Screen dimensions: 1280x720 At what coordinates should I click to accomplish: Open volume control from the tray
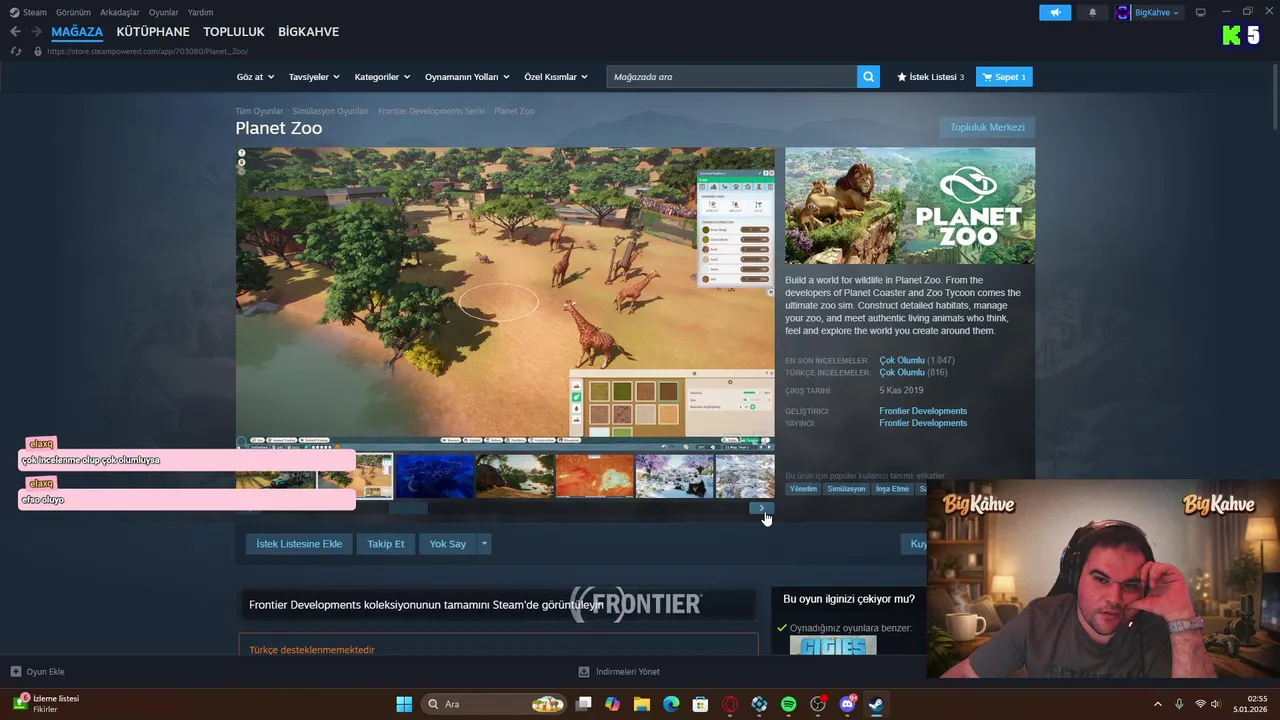click(1215, 704)
